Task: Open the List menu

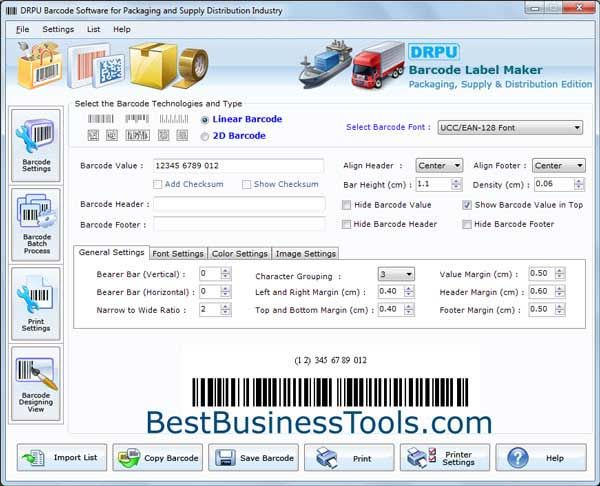Action: point(94,29)
